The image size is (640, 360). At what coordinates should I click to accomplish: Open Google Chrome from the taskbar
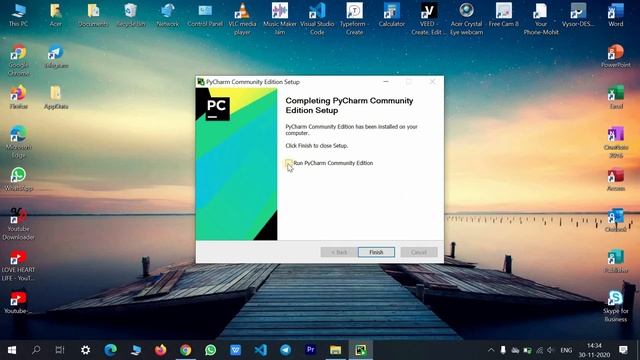point(185,350)
